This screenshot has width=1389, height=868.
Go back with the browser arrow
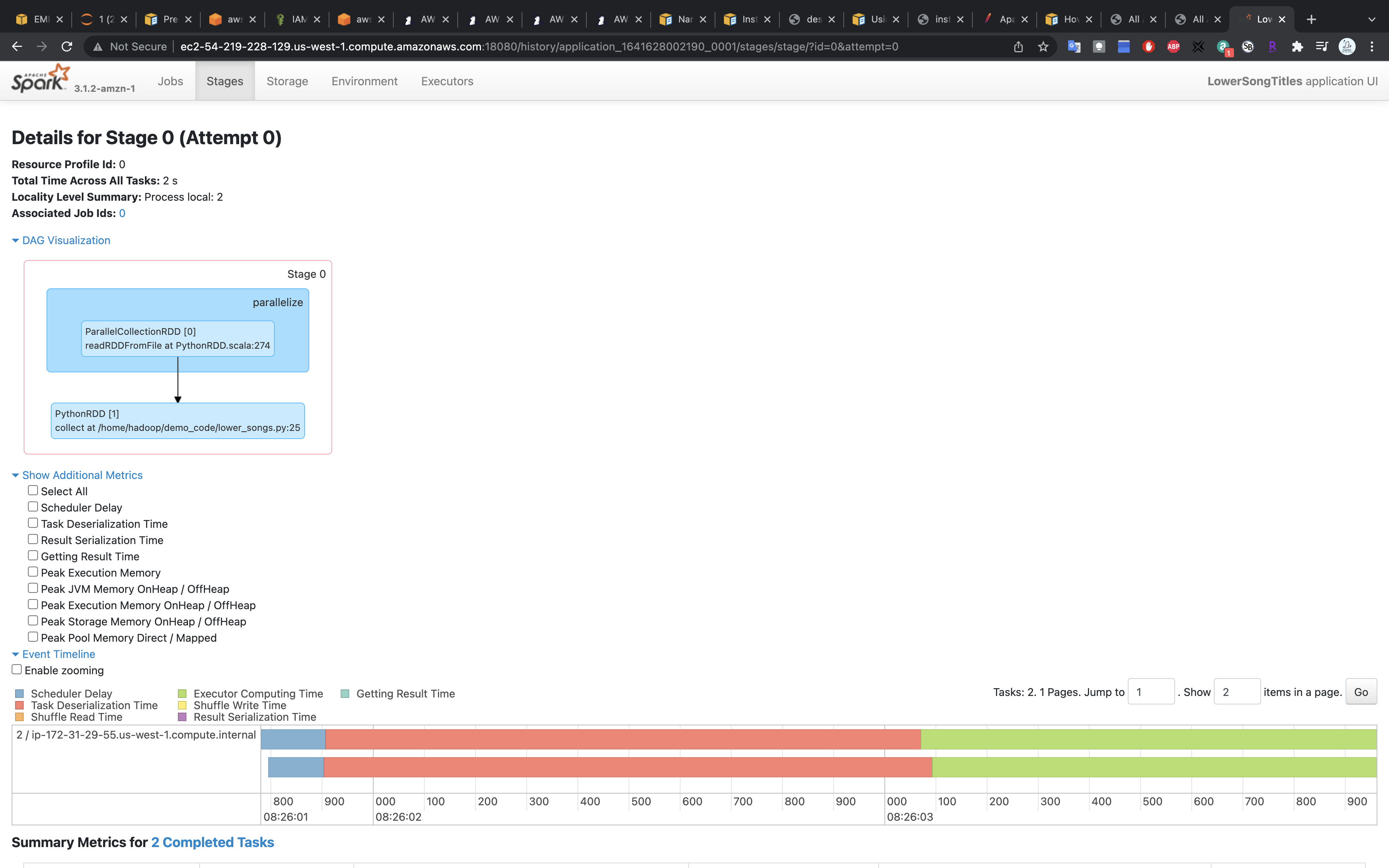tap(17, 46)
